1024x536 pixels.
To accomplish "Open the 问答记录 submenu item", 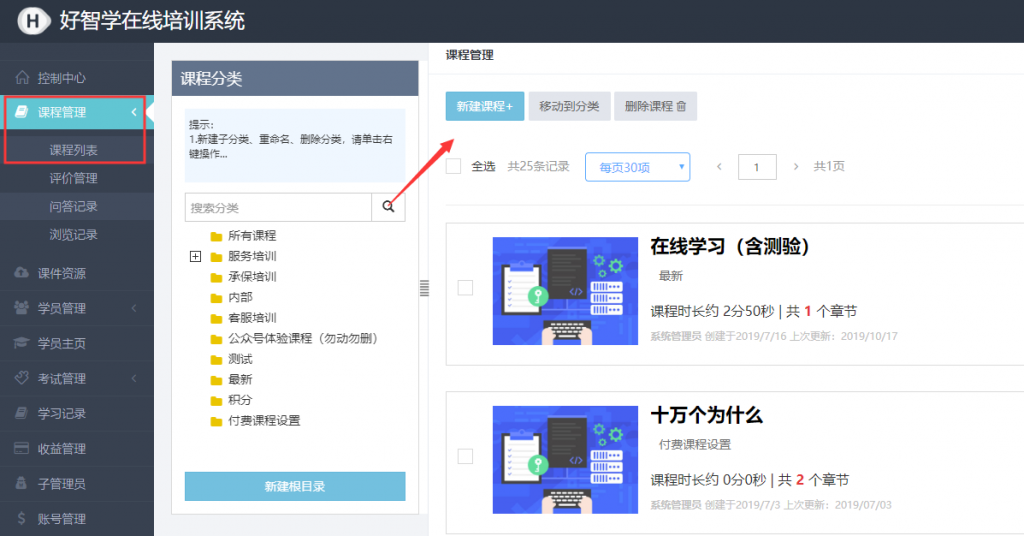I will 73,206.
